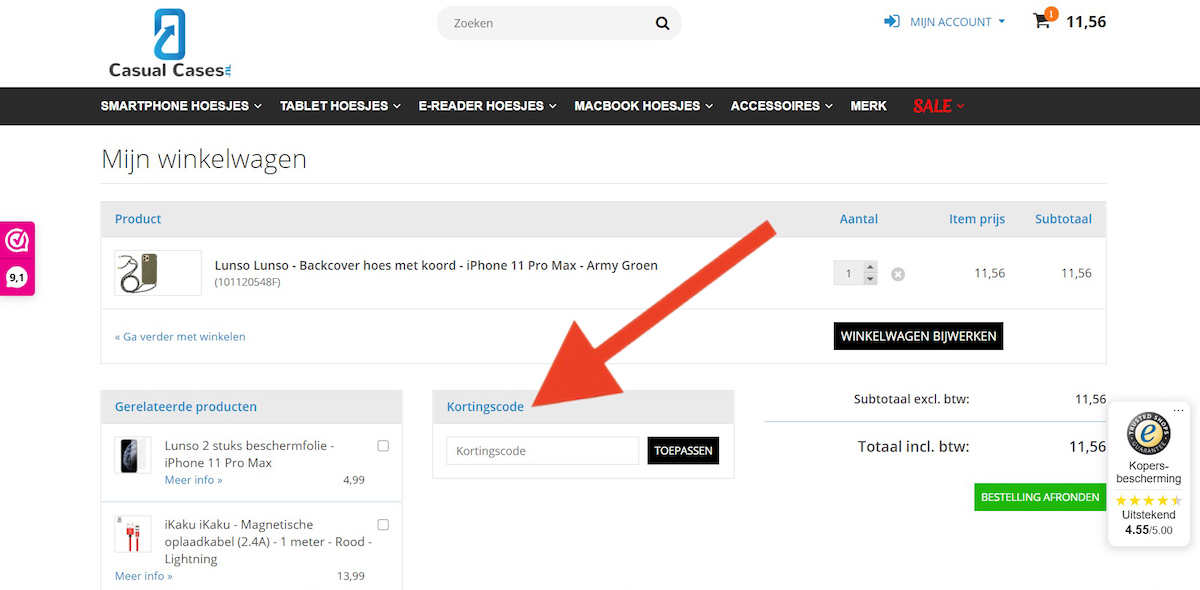The width and height of the screenshot is (1200, 590).
Task: Open the Casual Cases logo homepage
Action: coord(171,43)
